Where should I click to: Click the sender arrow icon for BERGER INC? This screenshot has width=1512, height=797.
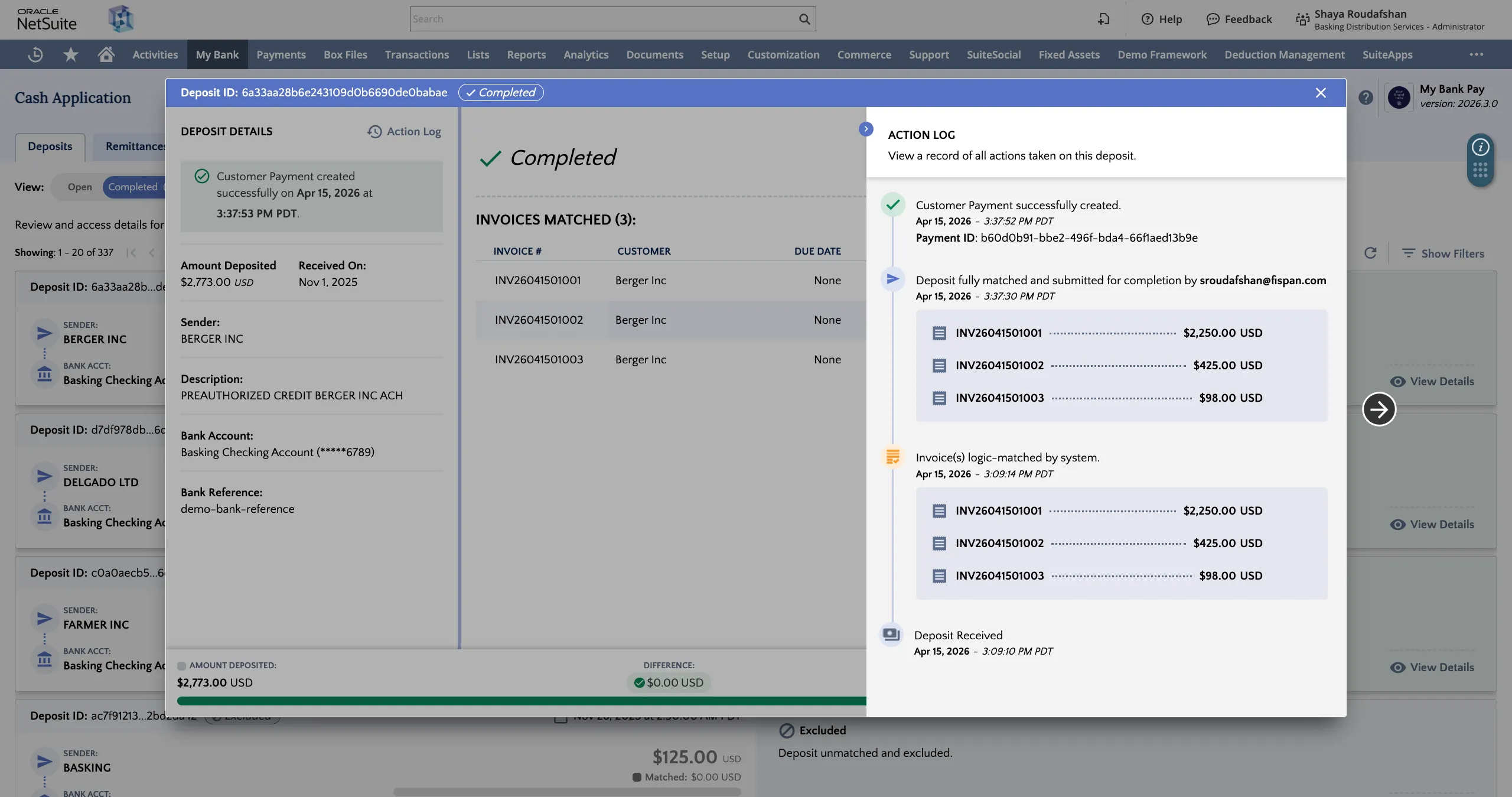(44, 333)
